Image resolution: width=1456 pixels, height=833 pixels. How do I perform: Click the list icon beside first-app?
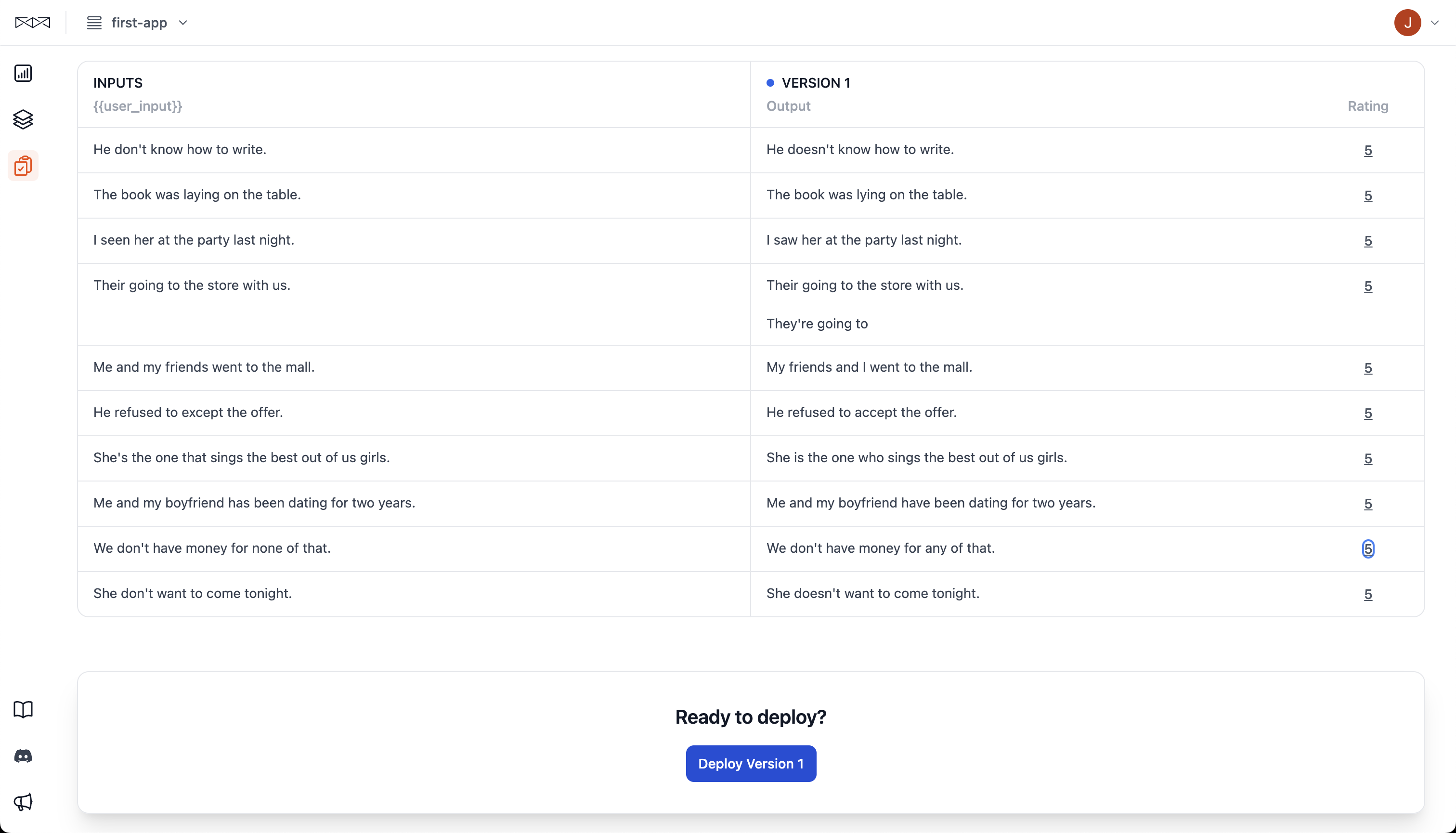94,22
